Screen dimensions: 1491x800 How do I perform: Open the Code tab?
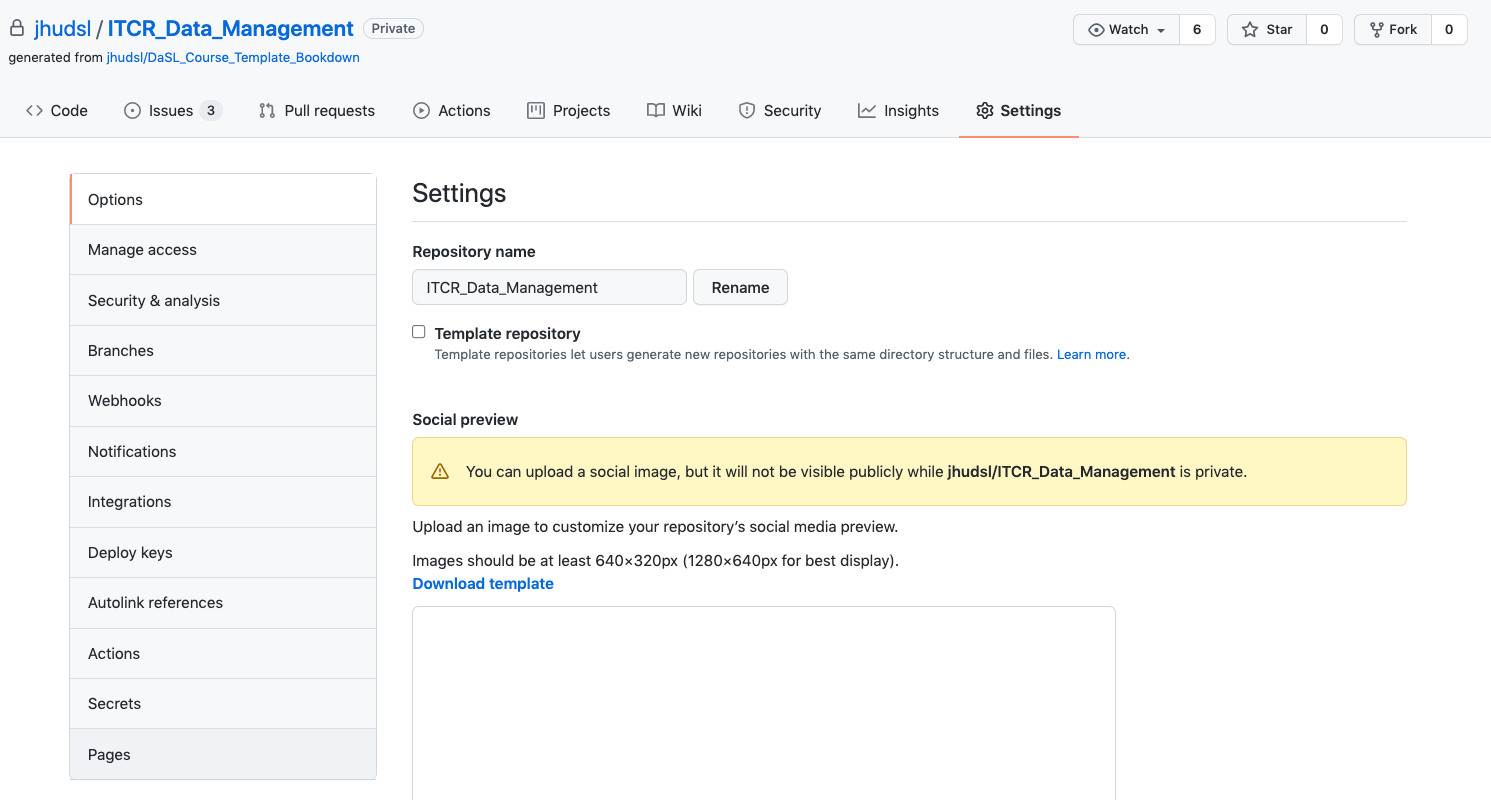click(57, 111)
